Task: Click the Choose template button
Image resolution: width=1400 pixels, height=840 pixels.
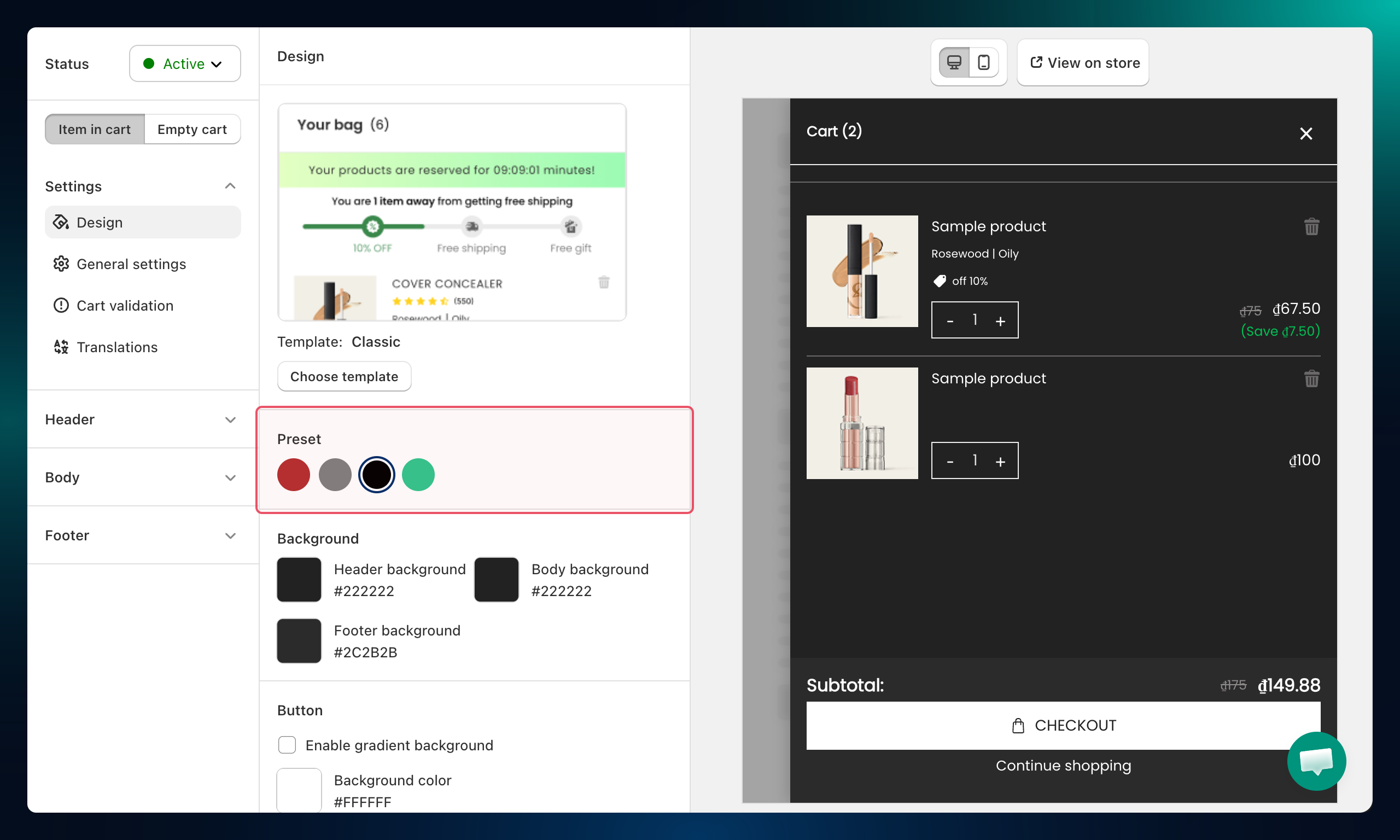Action: point(344,376)
